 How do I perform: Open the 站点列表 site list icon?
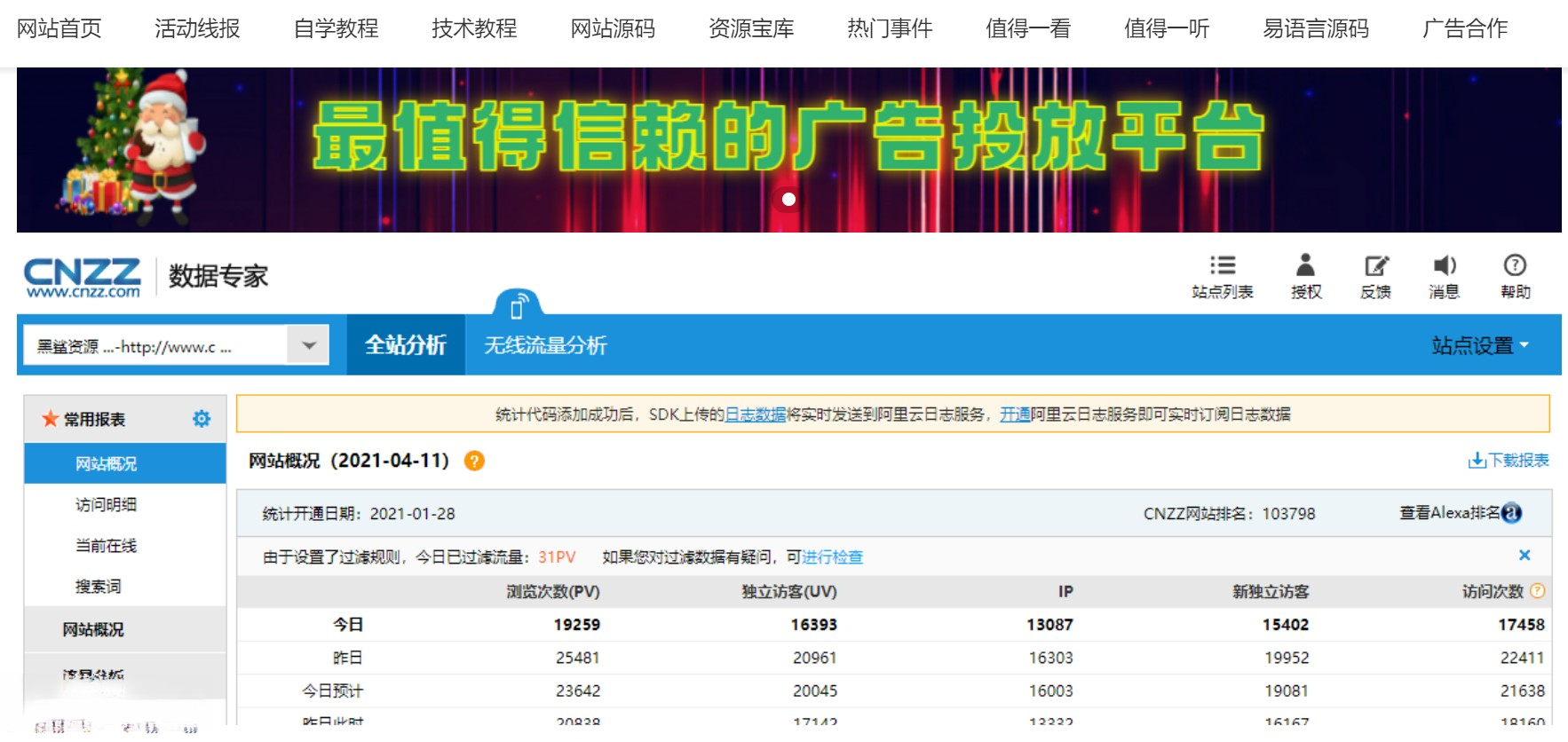coord(1222,266)
